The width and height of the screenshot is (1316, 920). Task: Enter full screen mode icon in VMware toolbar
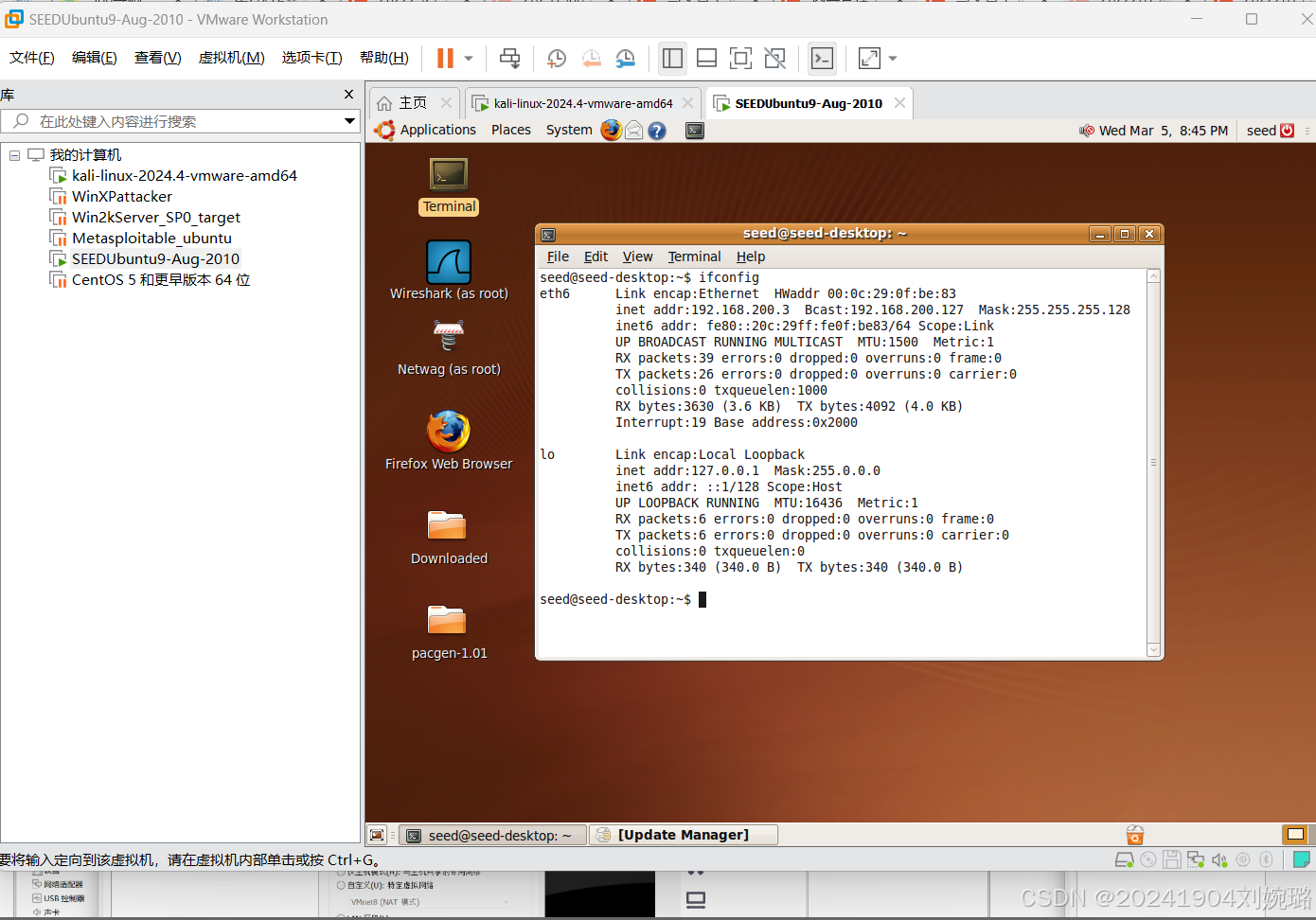point(740,59)
